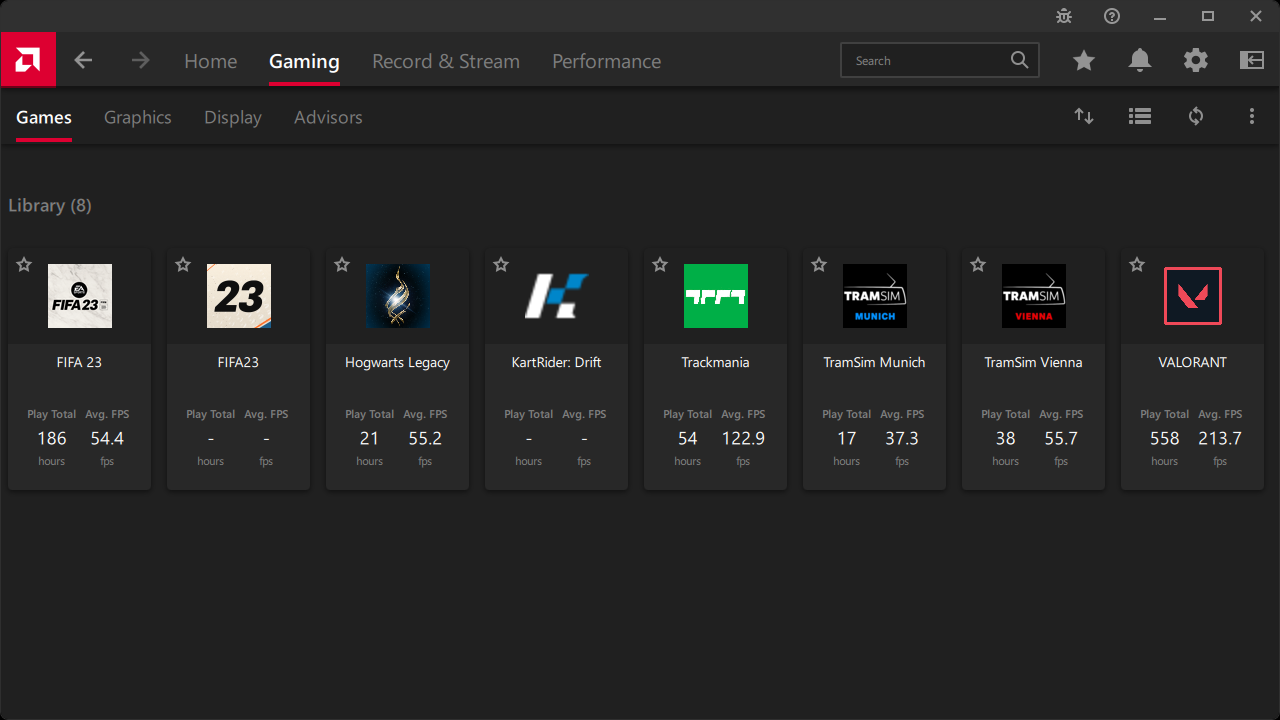Click the 'Trackmania' title text
Screen dimensions: 1280x720
pos(715,362)
